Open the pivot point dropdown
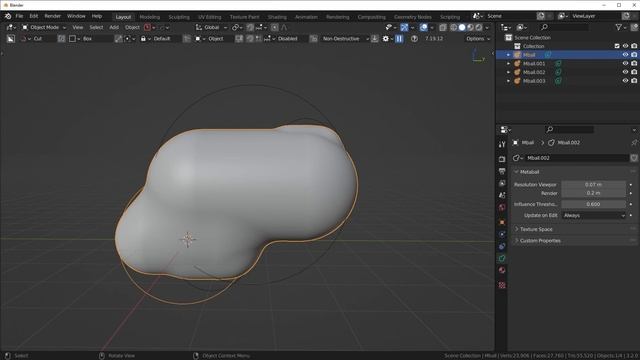This screenshot has height=360, width=640. pyautogui.click(x=236, y=27)
